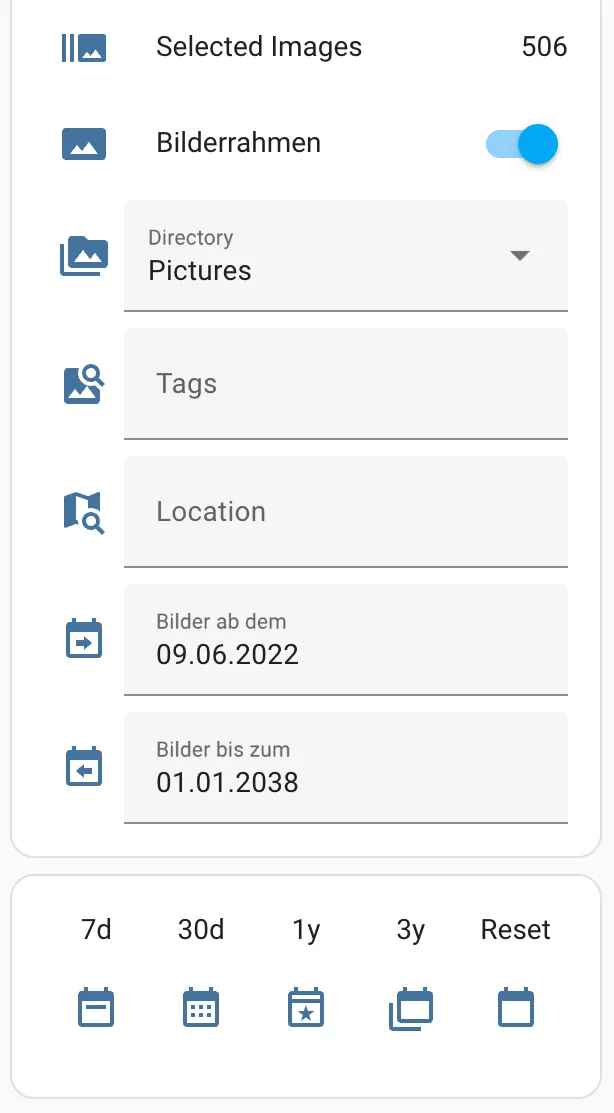
Task: Select the 3y stacked calendar icon
Action: [411, 1008]
